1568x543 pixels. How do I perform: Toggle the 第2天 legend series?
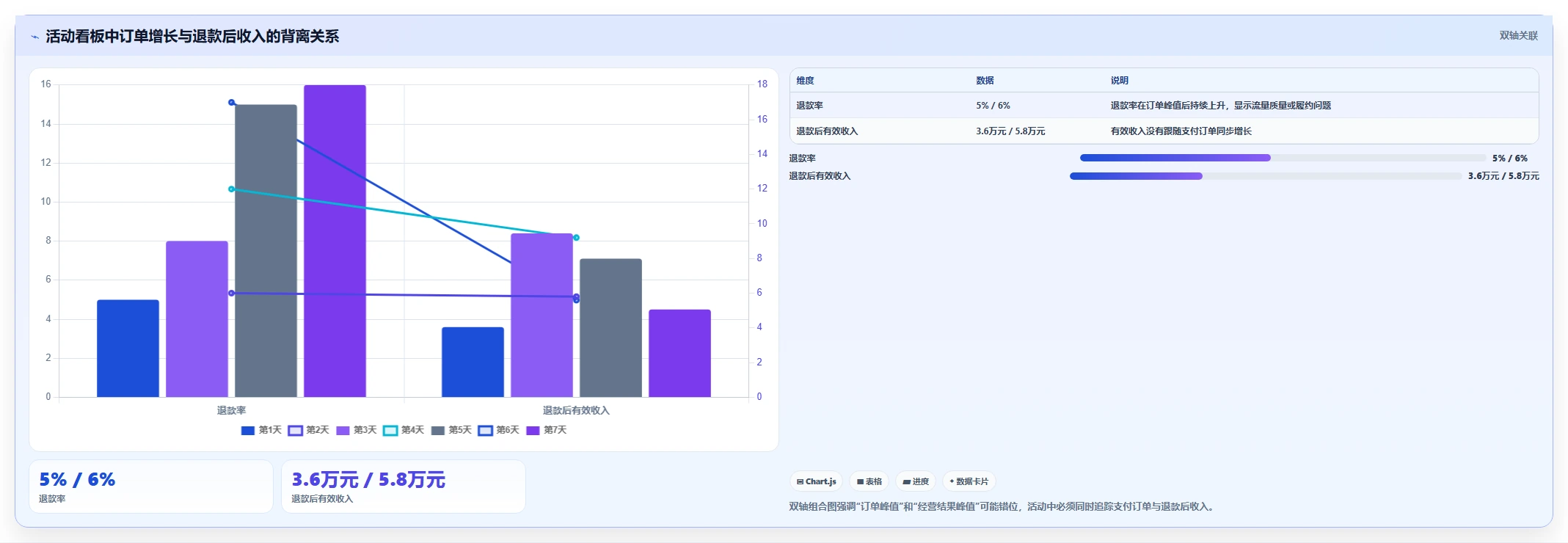[308, 430]
